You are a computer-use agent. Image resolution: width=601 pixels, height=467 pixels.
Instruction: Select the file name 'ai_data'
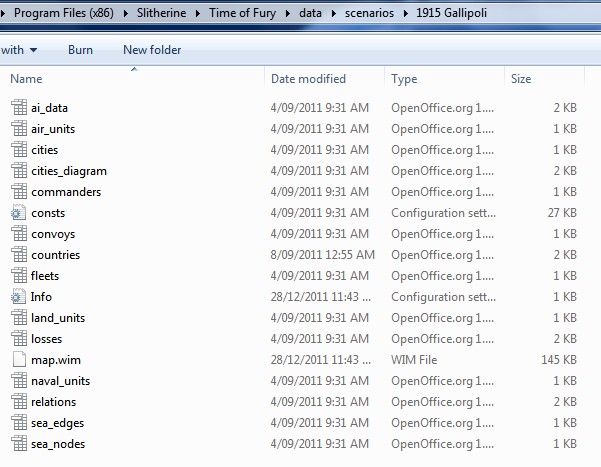(x=49, y=108)
